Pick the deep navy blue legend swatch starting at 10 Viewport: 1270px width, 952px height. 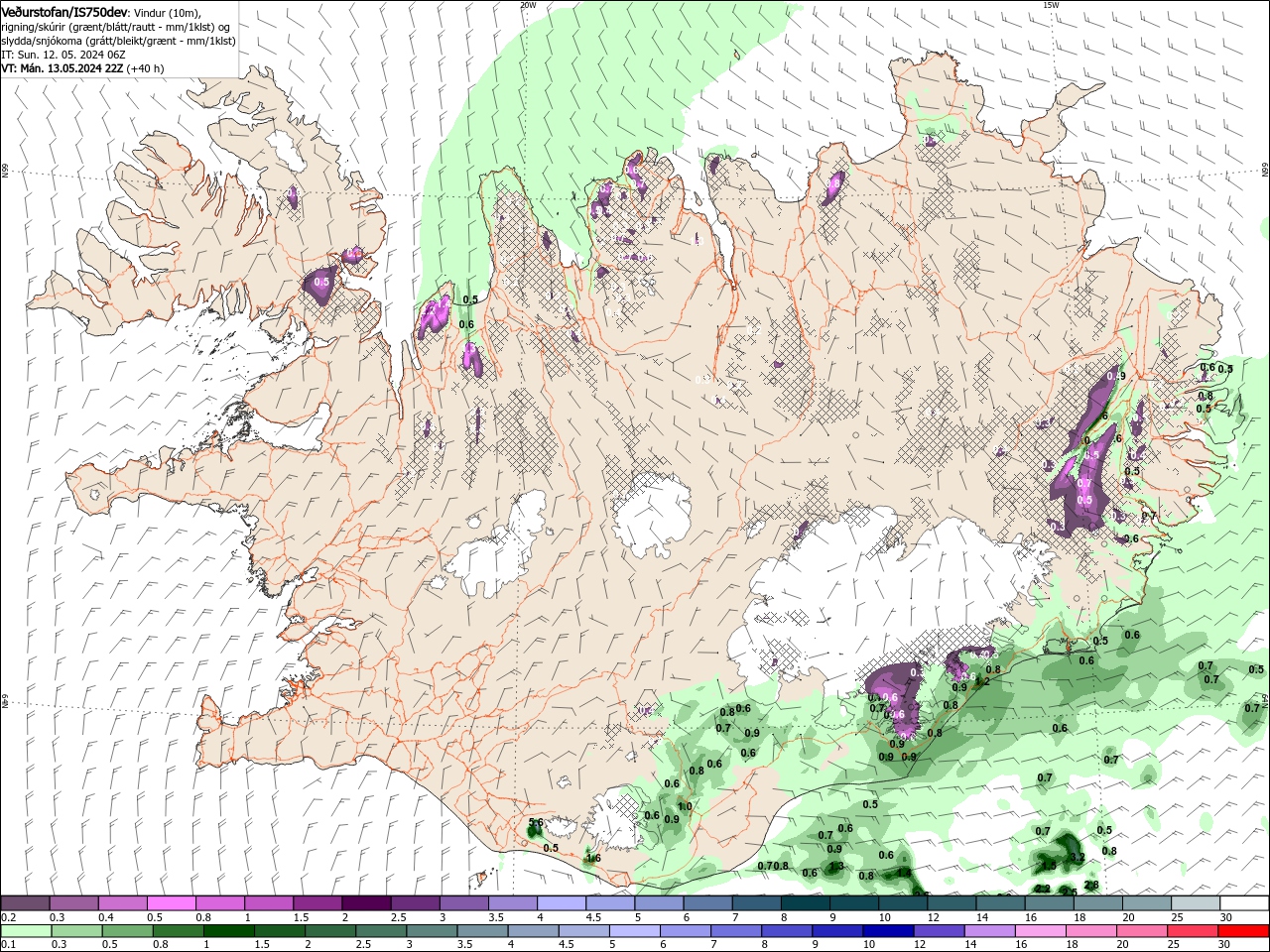coord(888,931)
